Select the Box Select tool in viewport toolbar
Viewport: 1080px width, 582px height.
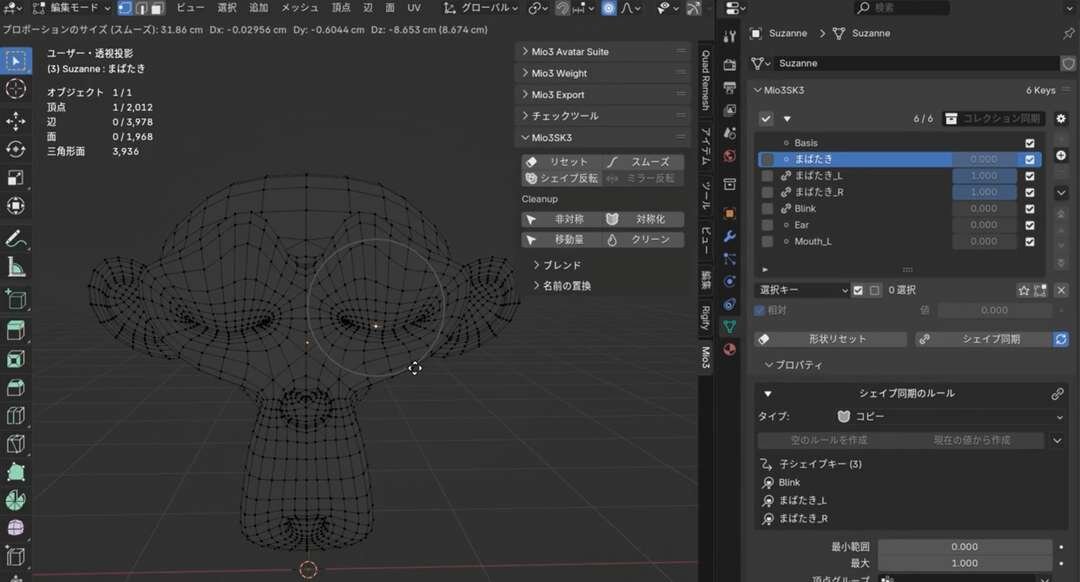pos(16,61)
